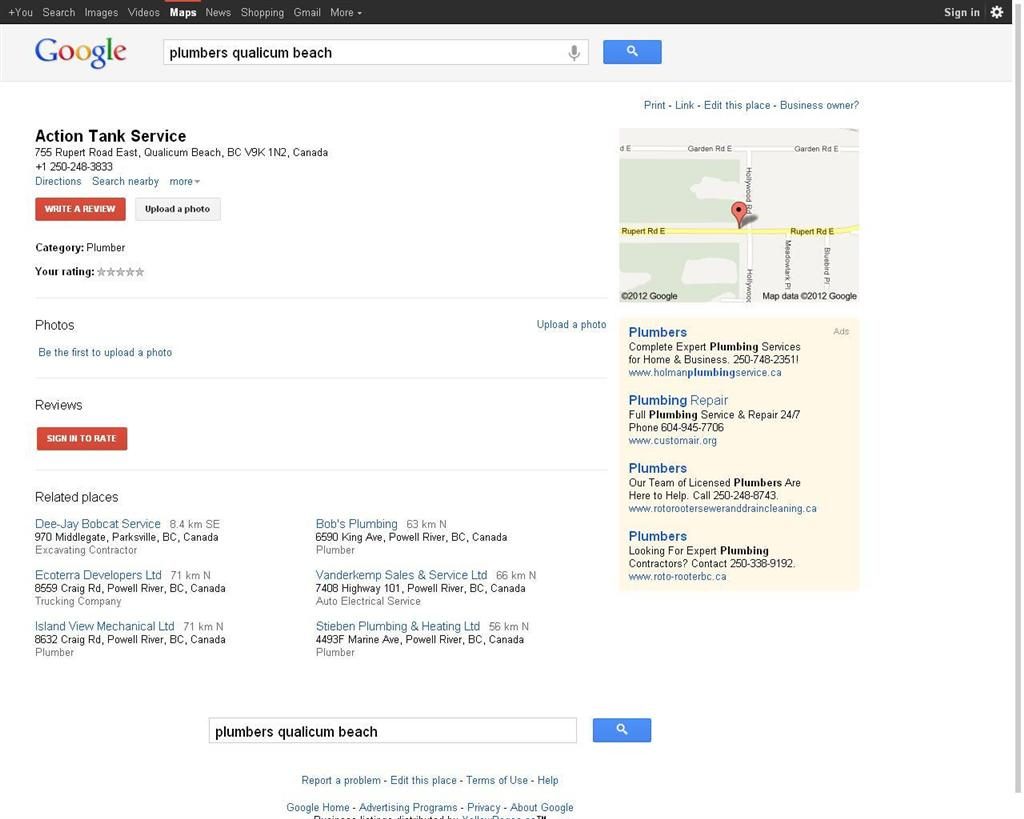Select Maps in top navigation

click(x=183, y=12)
